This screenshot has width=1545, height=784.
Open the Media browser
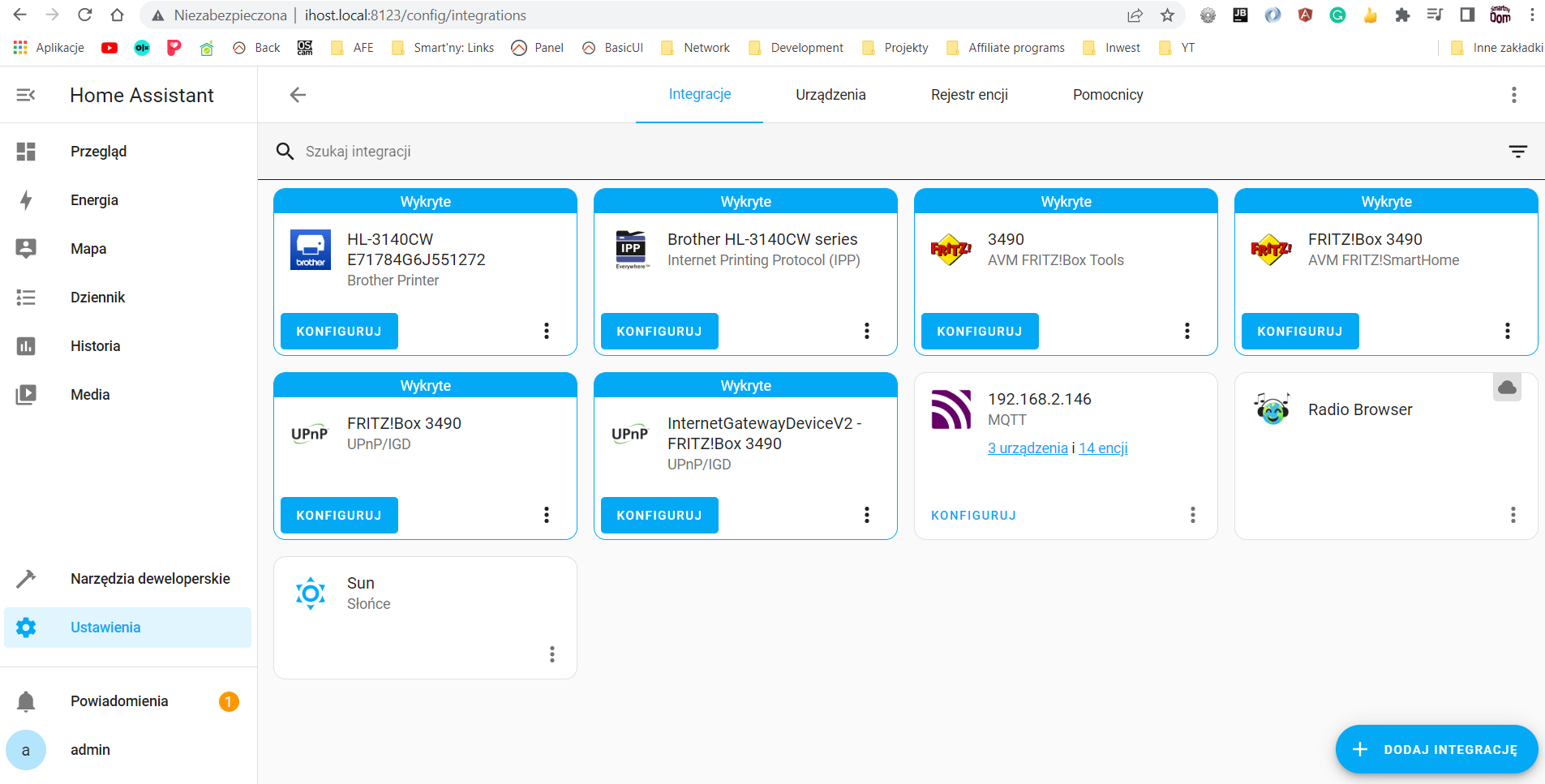tap(128, 395)
